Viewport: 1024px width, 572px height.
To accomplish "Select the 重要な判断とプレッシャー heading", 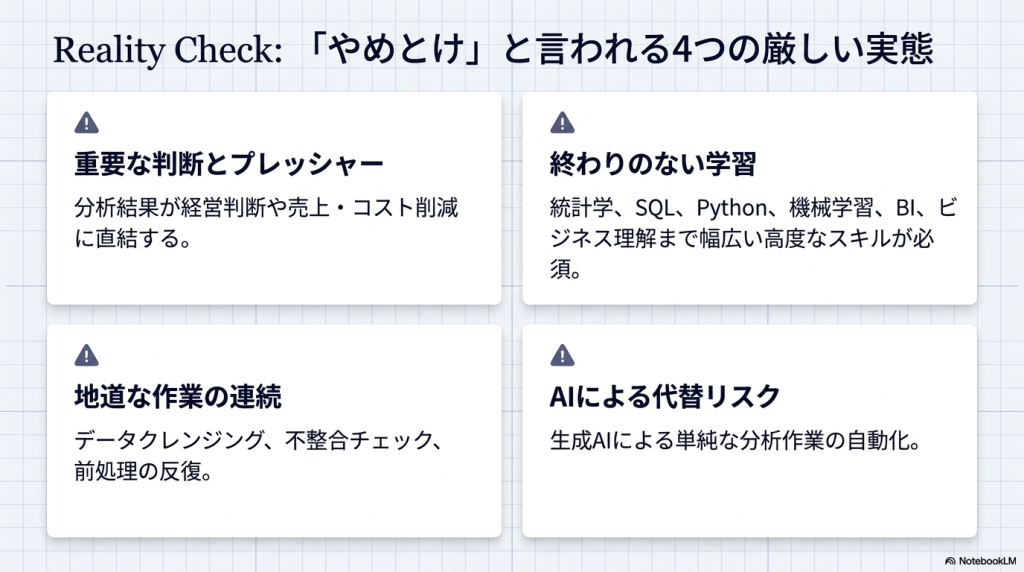I will coord(229,163).
